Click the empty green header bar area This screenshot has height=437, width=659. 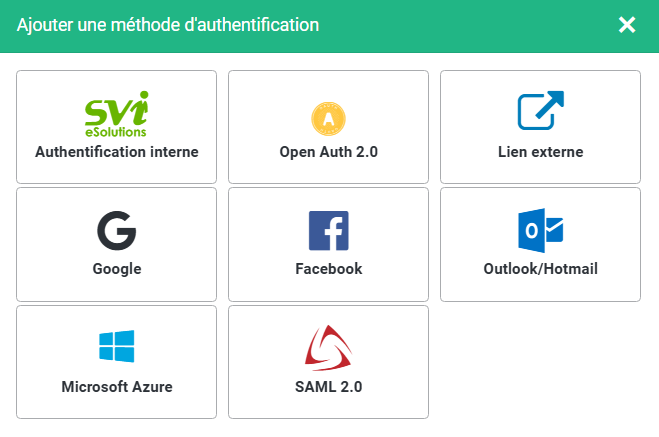coord(467,26)
